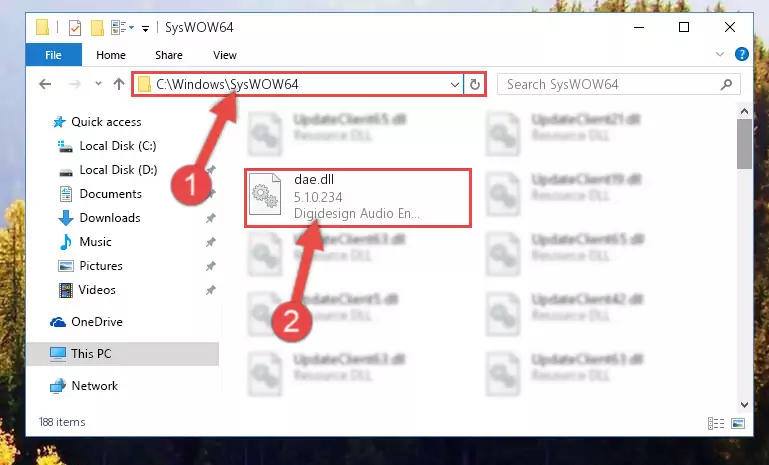Click the New folder quick access icon

[97, 28]
